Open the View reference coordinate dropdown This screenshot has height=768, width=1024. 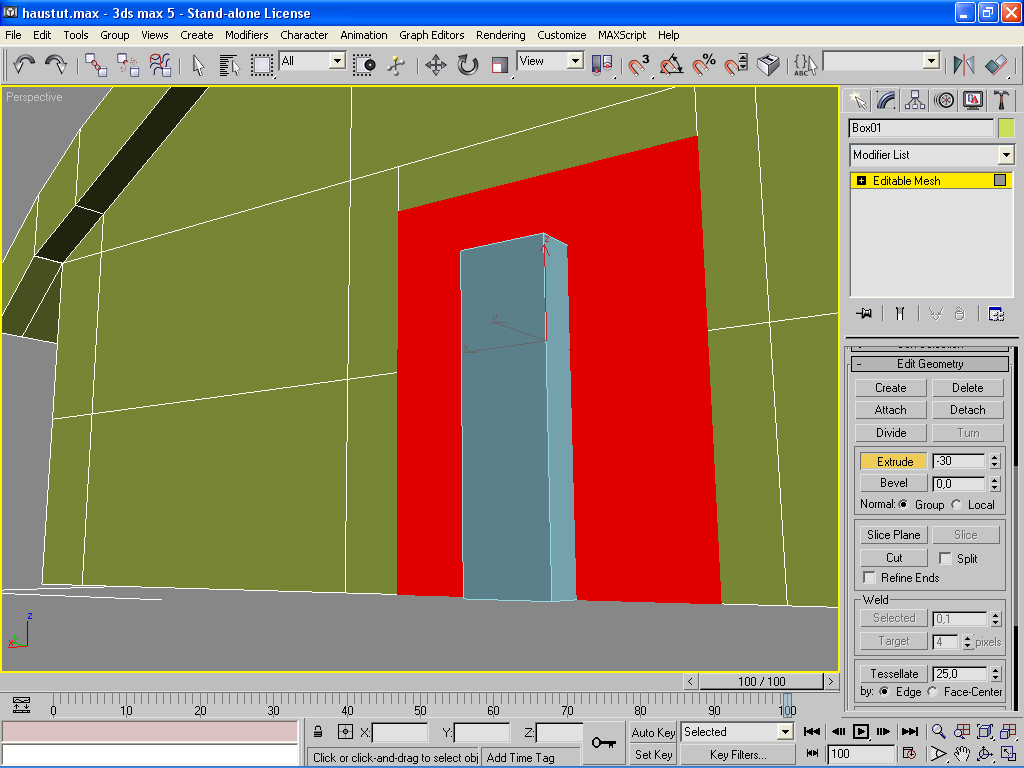[x=575, y=61]
